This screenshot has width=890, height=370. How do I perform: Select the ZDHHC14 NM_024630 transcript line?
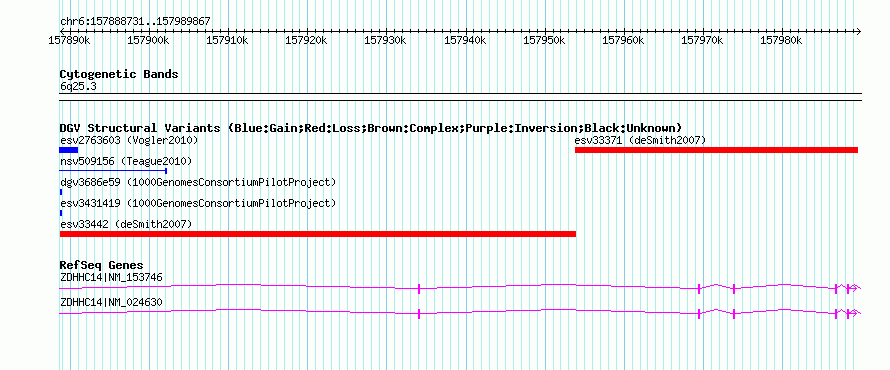tap(460, 312)
